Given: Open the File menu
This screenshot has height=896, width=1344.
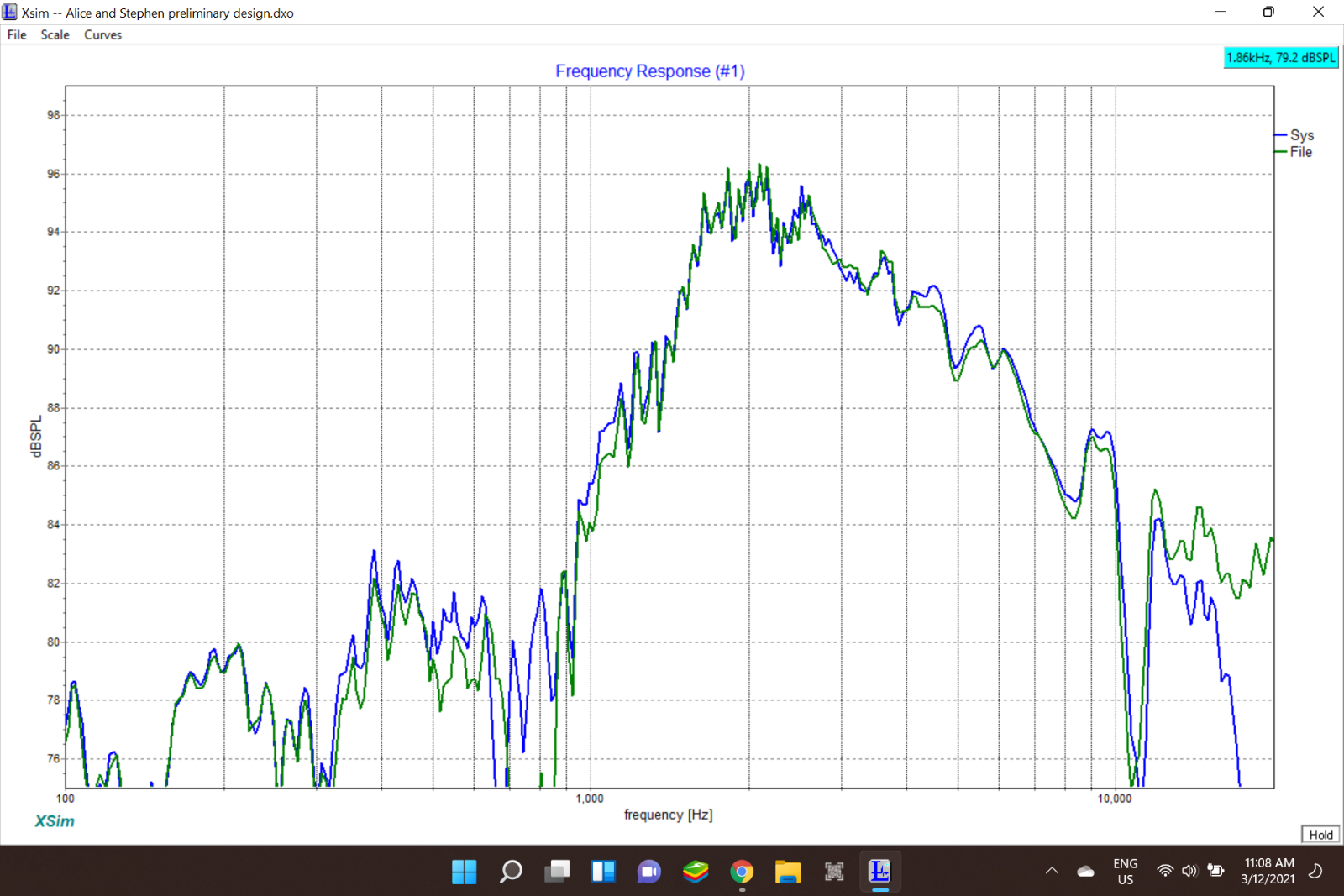Looking at the screenshot, I should 17,34.
